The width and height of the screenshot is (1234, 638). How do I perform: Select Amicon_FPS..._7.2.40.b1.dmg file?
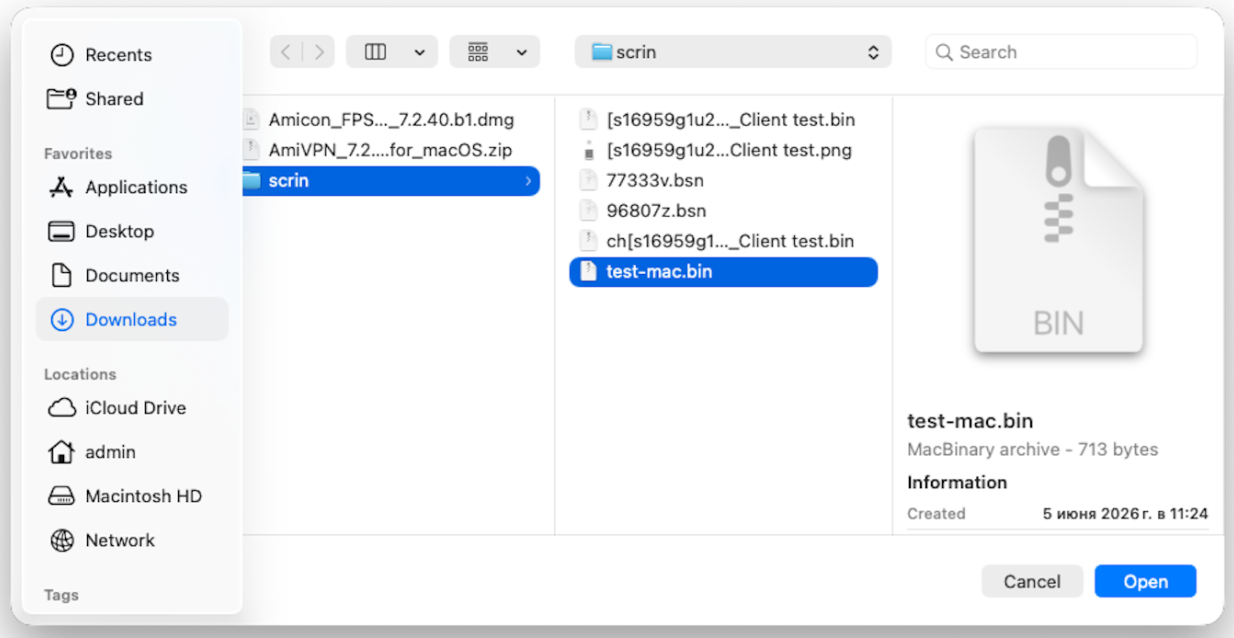[391, 120]
